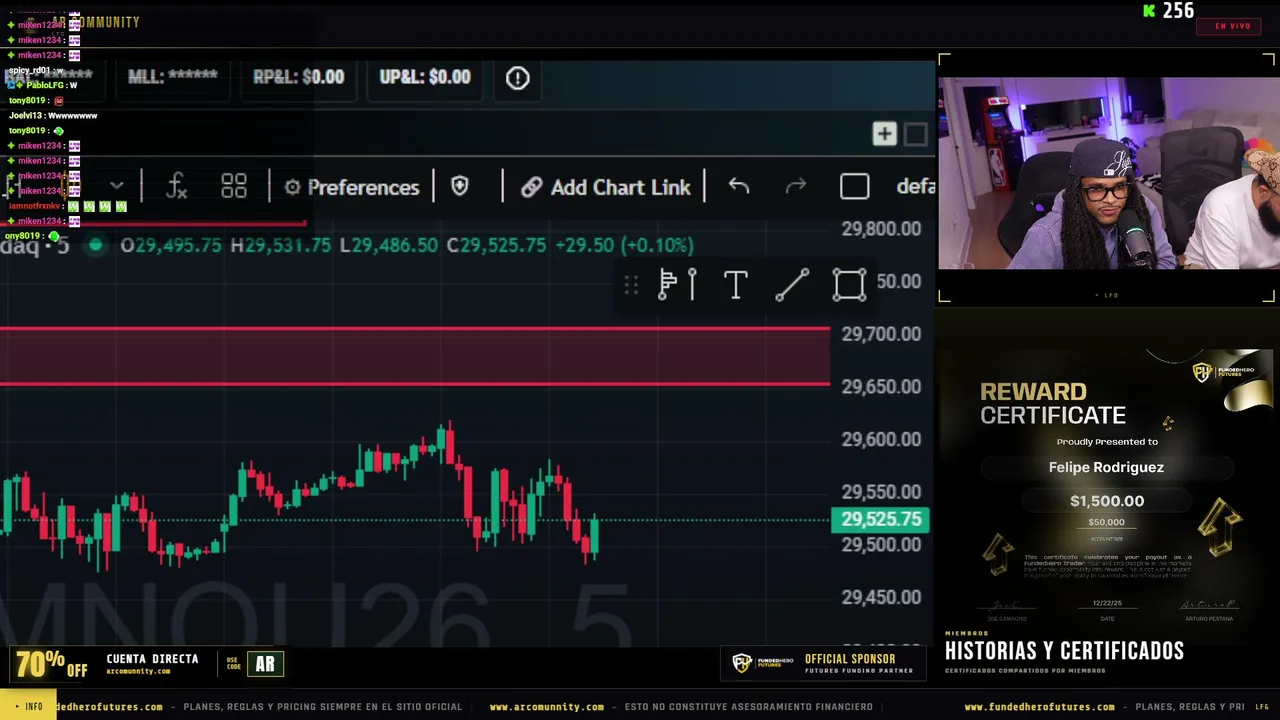Select the rectangle drawing tool
1280x720 pixels.
tap(849, 285)
